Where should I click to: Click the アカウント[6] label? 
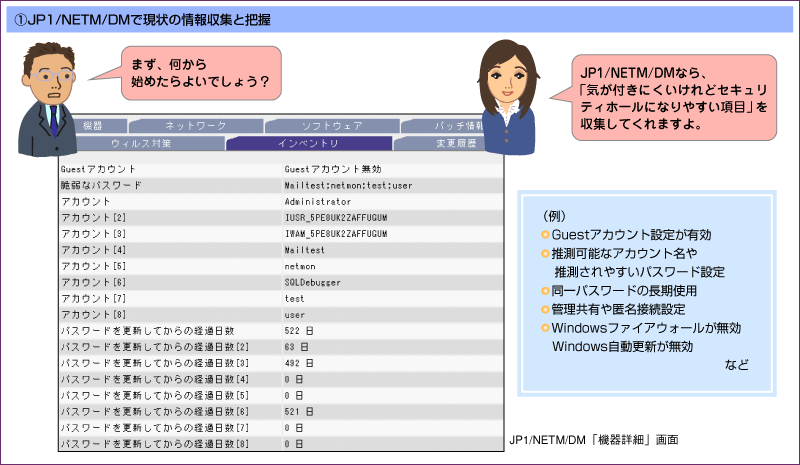point(93,282)
